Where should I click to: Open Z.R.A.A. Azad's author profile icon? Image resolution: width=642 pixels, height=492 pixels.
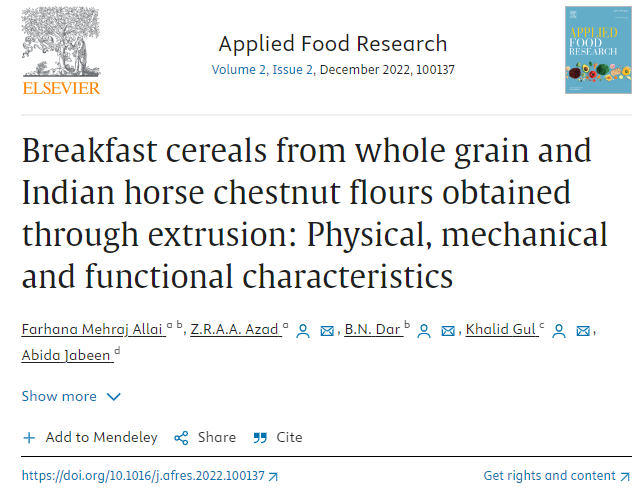pyautogui.click(x=303, y=331)
